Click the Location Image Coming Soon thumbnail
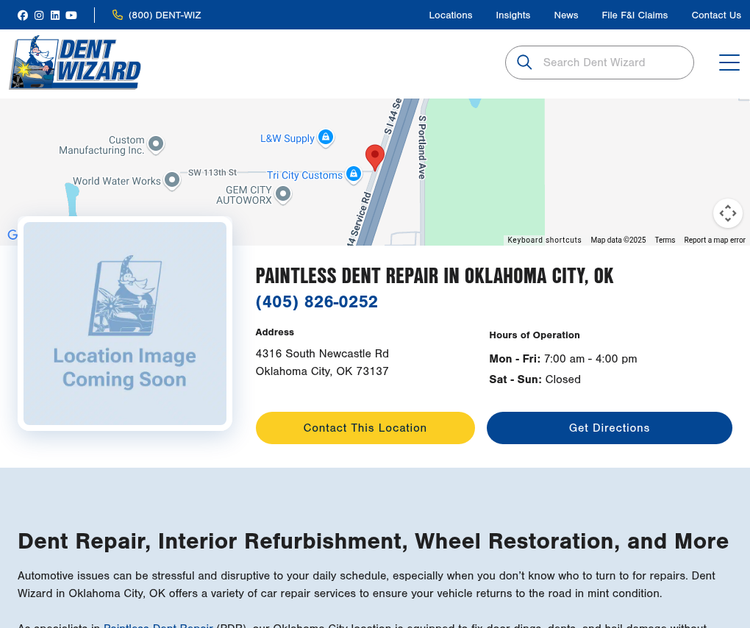 pos(125,323)
